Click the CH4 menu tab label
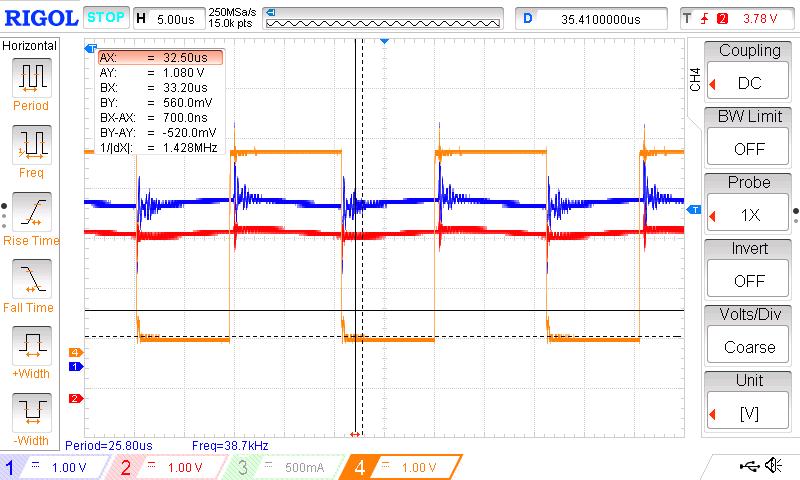The height and width of the screenshot is (480, 800). tap(695, 80)
